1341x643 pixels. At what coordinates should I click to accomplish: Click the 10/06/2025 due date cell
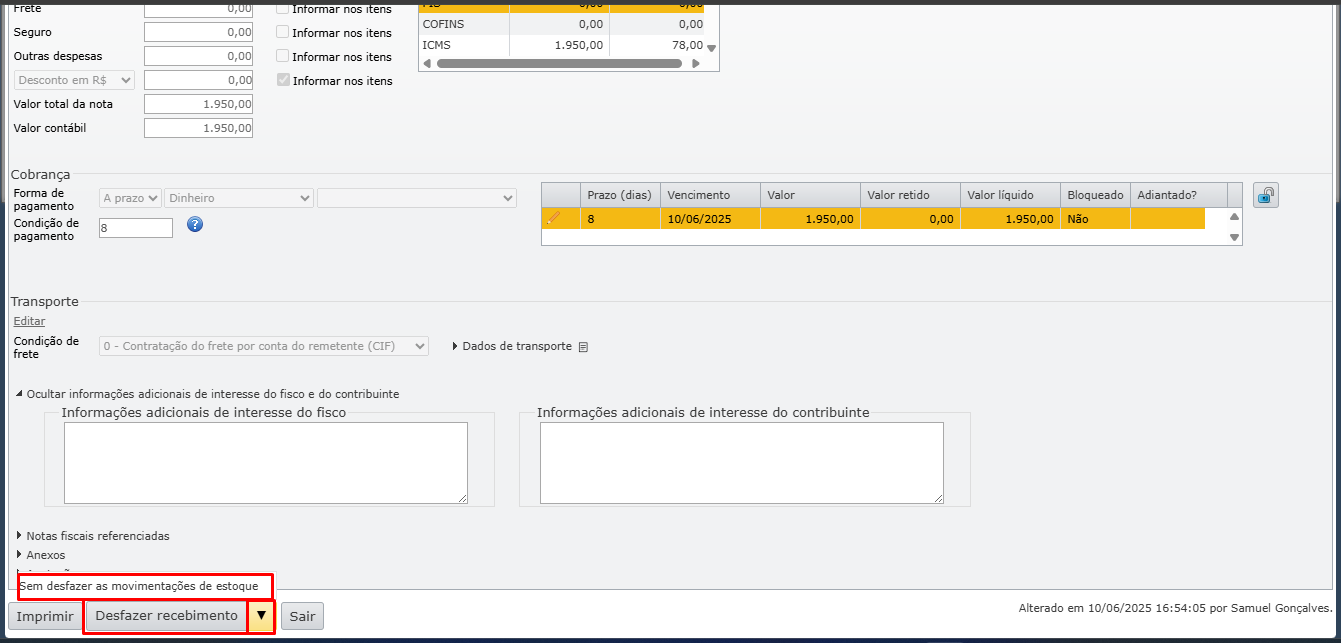pos(710,218)
